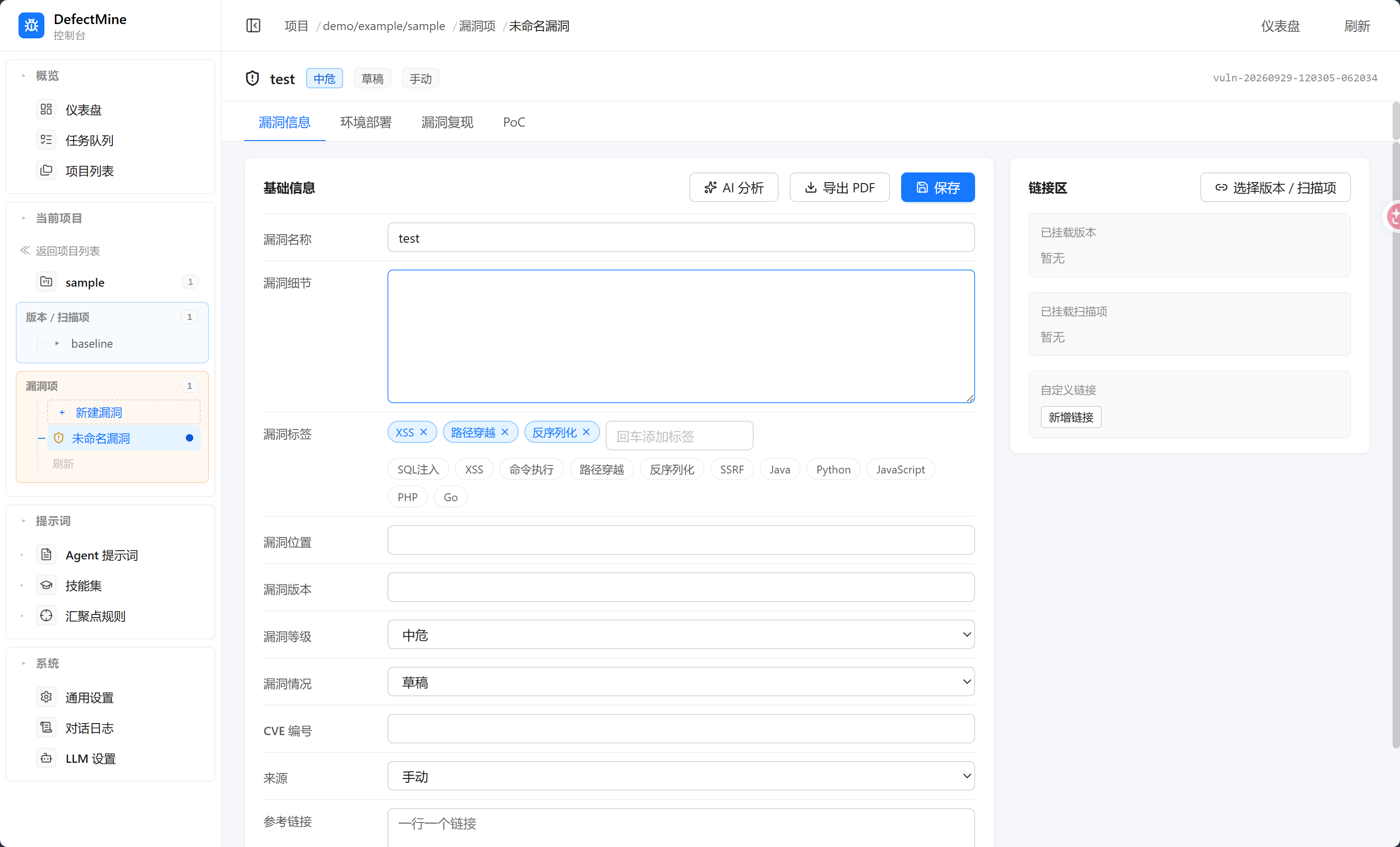
Task: Click the 漏洞名称 input containing test
Action: coord(681,238)
